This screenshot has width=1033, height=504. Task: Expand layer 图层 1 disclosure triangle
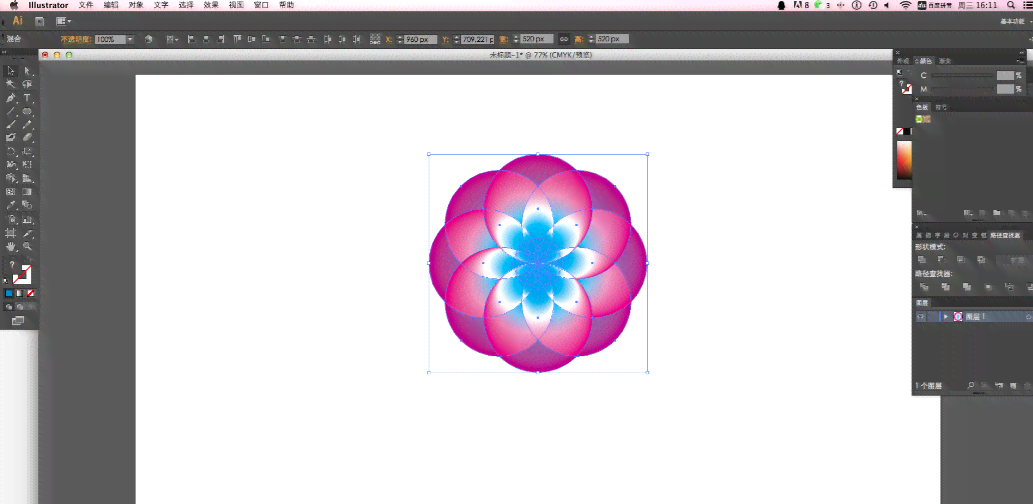(x=946, y=317)
